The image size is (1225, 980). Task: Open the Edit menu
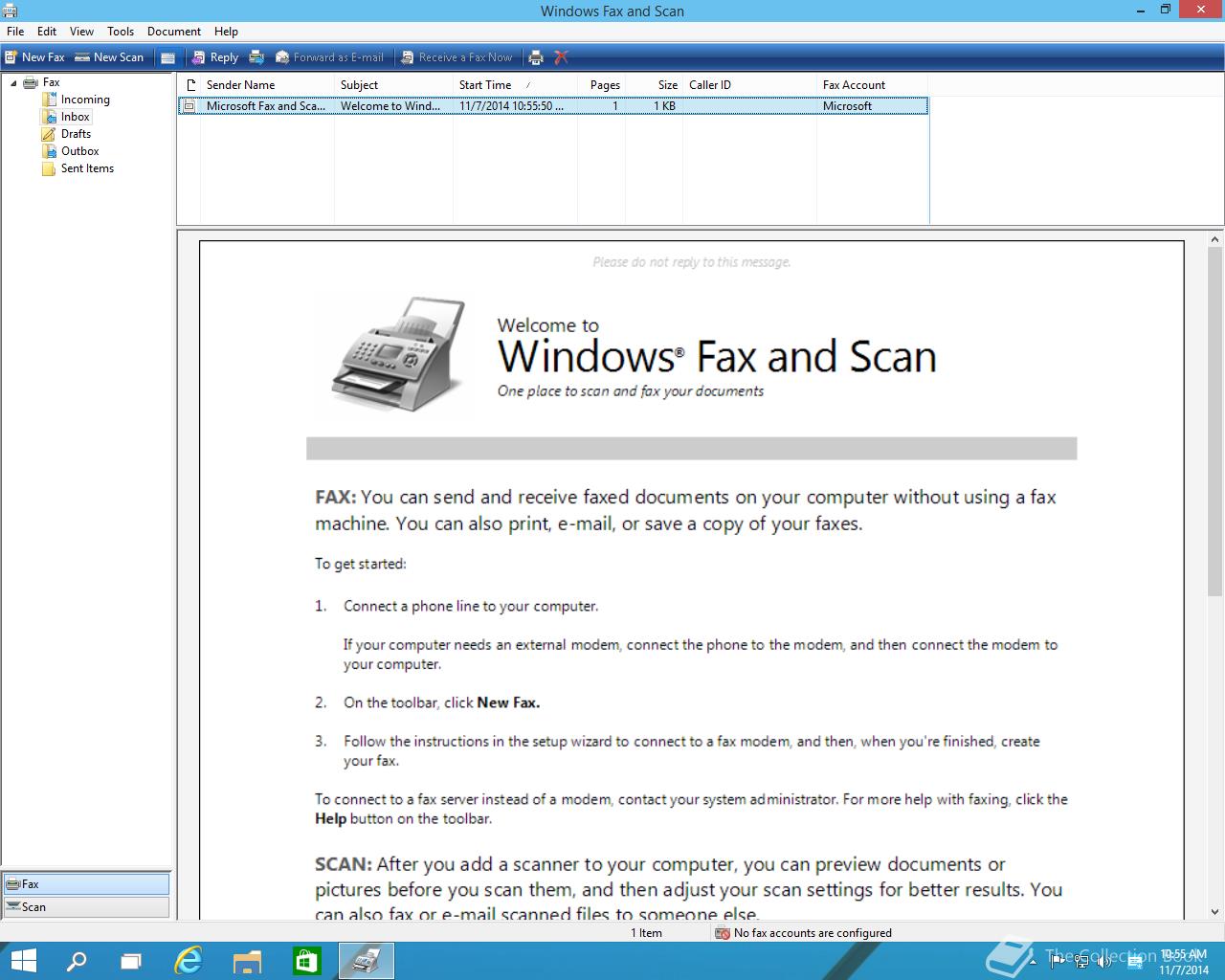coord(47,32)
